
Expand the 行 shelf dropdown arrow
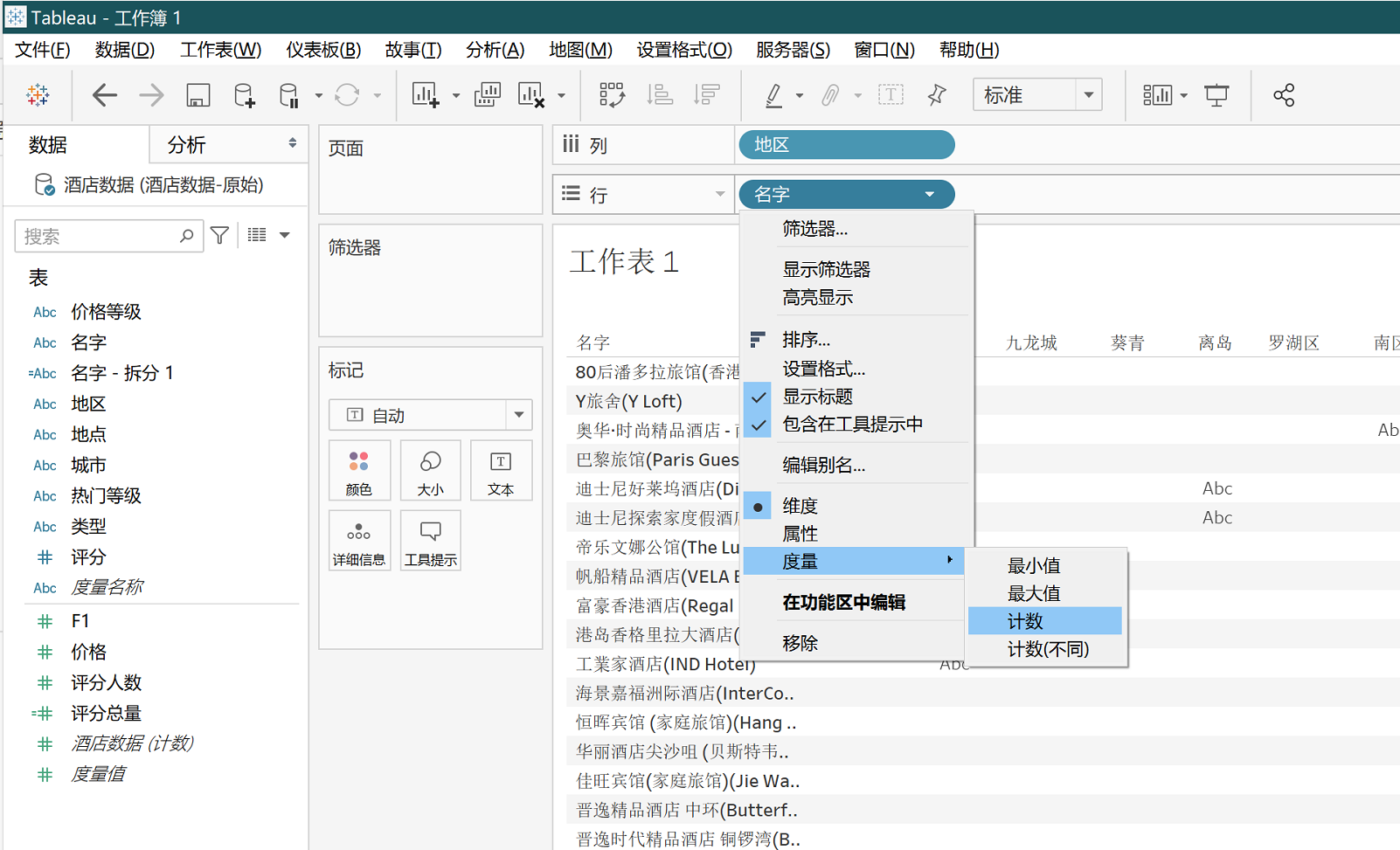[x=720, y=194]
